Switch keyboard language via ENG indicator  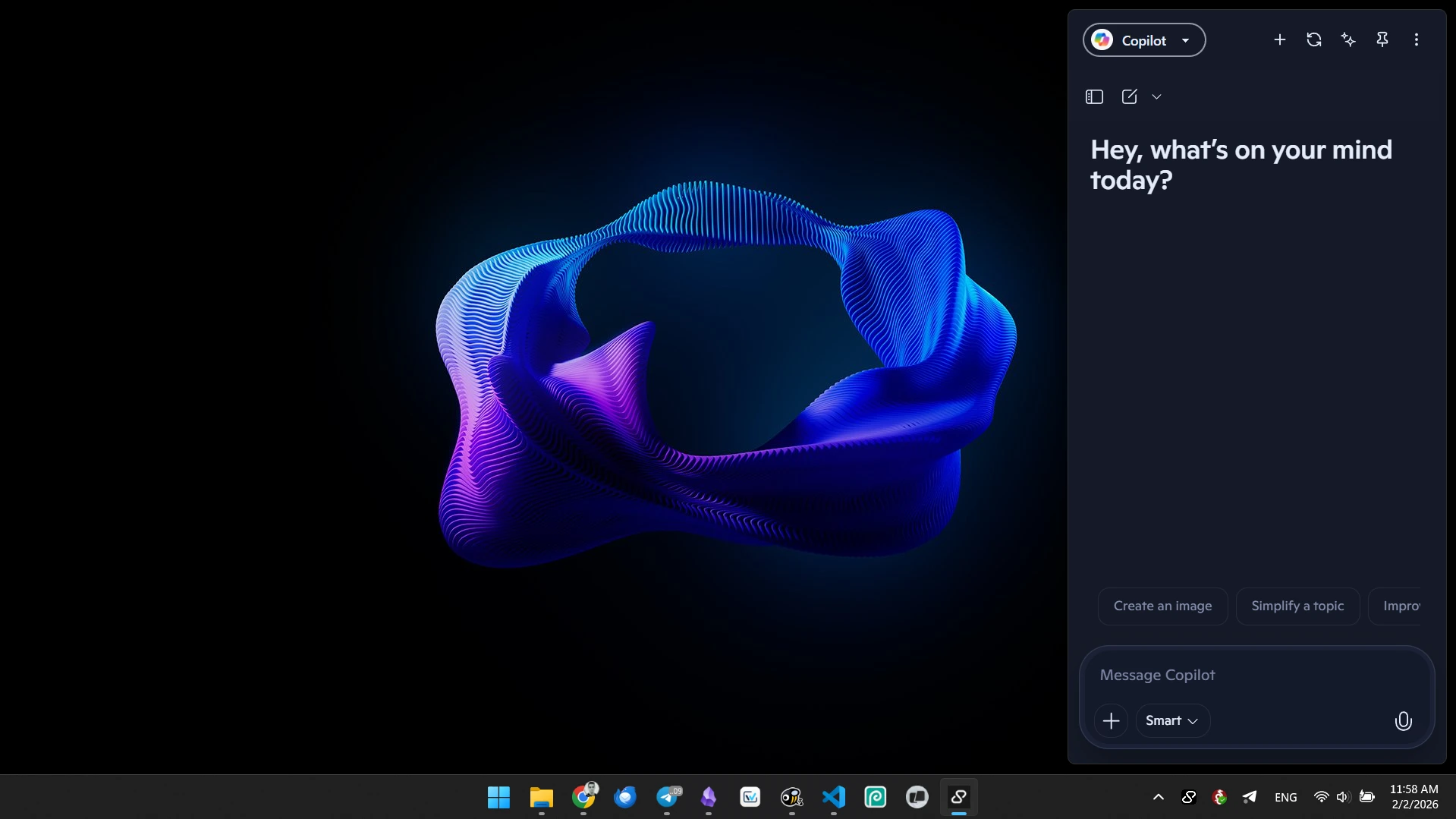[1286, 797]
